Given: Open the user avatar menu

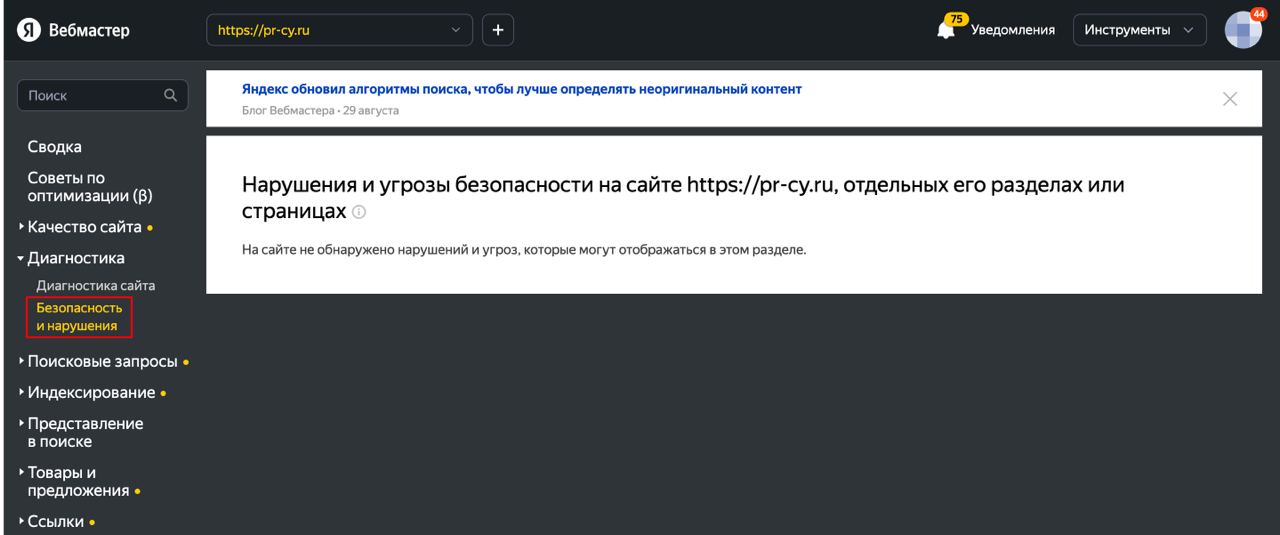Looking at the screenshot, I should point(1244,30).
